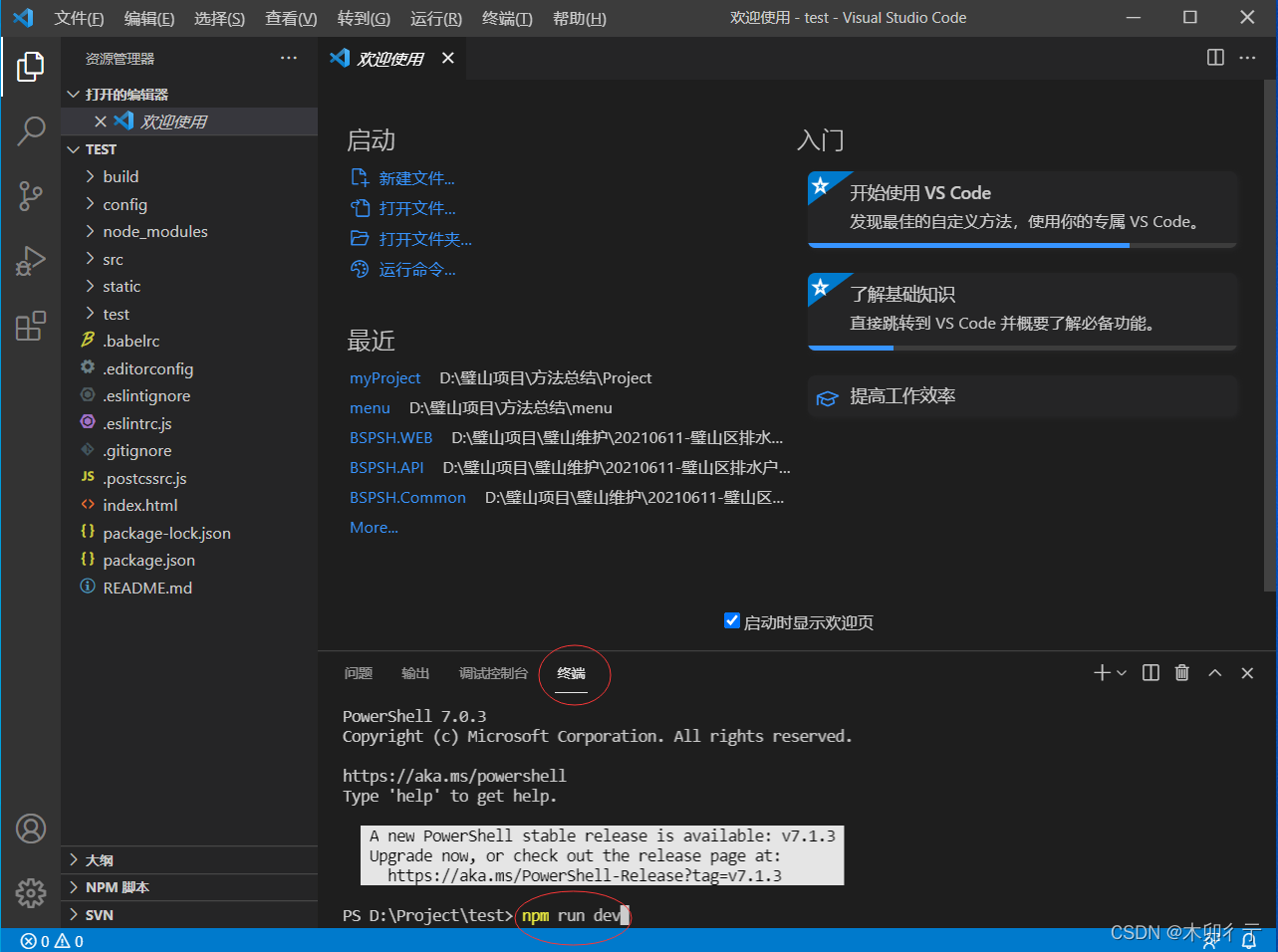Viewport: 1278px width, 952px height.
Task: Expand the src folder
Action: click(90, 259)
